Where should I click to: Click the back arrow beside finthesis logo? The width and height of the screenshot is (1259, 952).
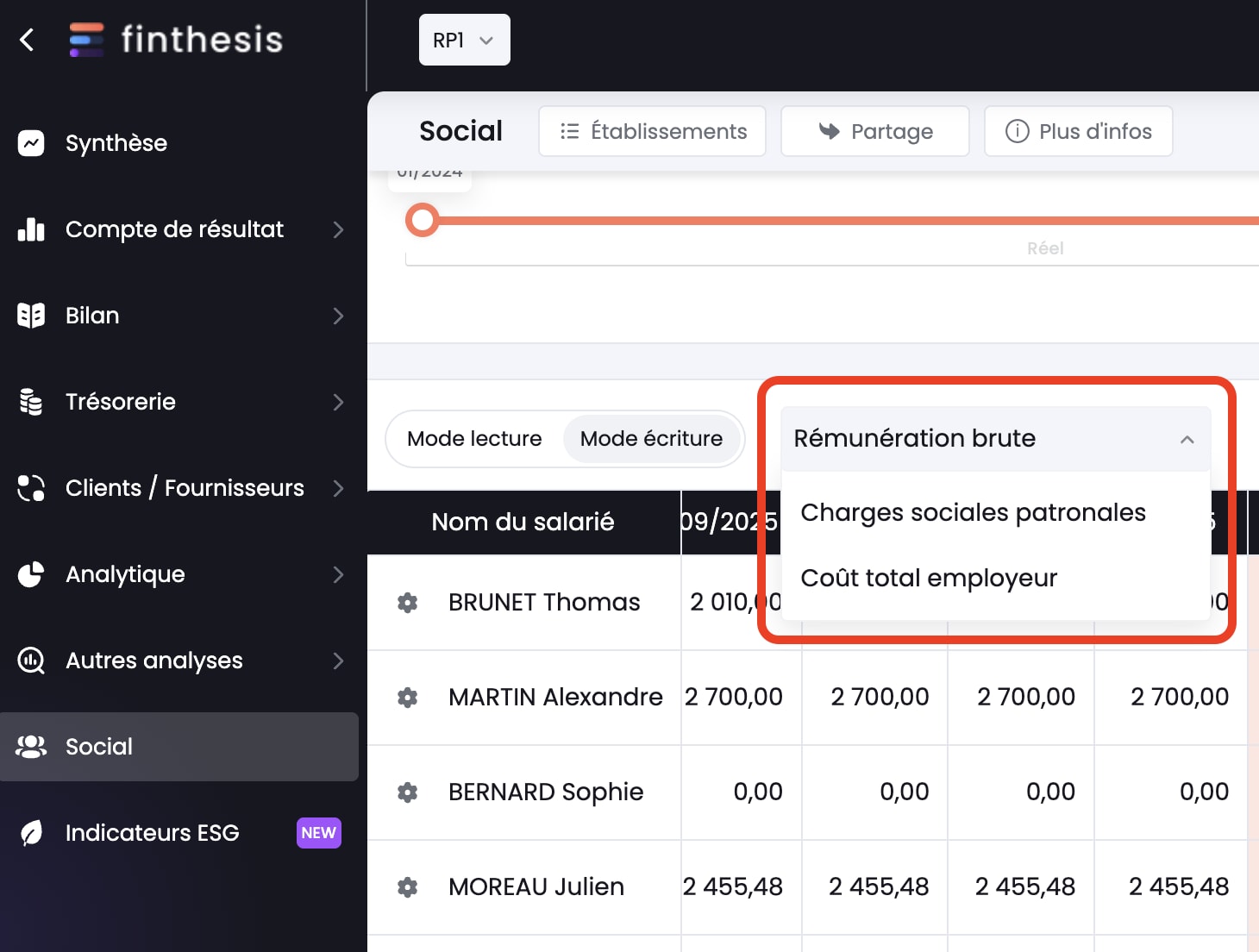tap(28, 40)
